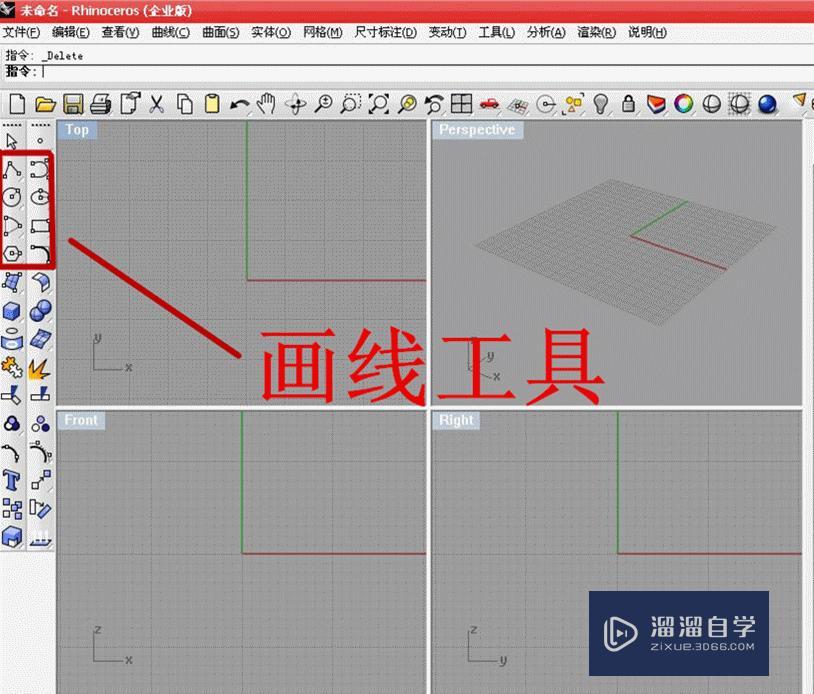Image resolution: width=814 pixels, height=694 pixels.
Task: Click the color wheel icon
Action: 684,104
